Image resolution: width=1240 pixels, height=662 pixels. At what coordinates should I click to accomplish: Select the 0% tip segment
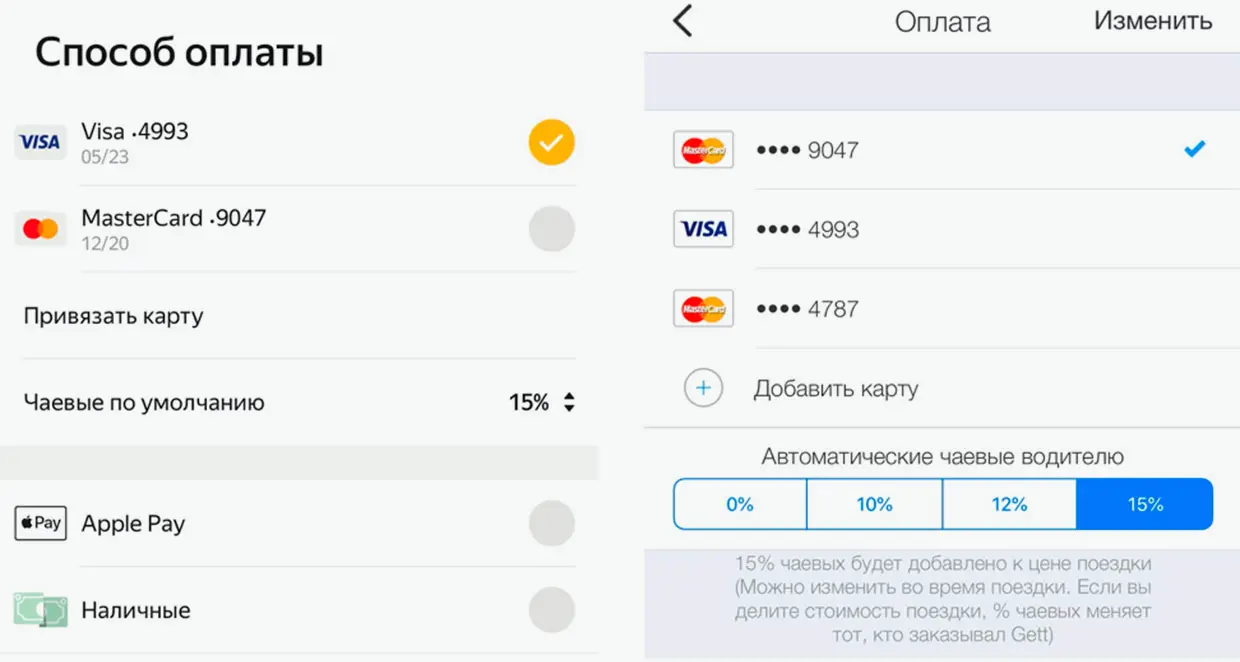tap(740, 504)
